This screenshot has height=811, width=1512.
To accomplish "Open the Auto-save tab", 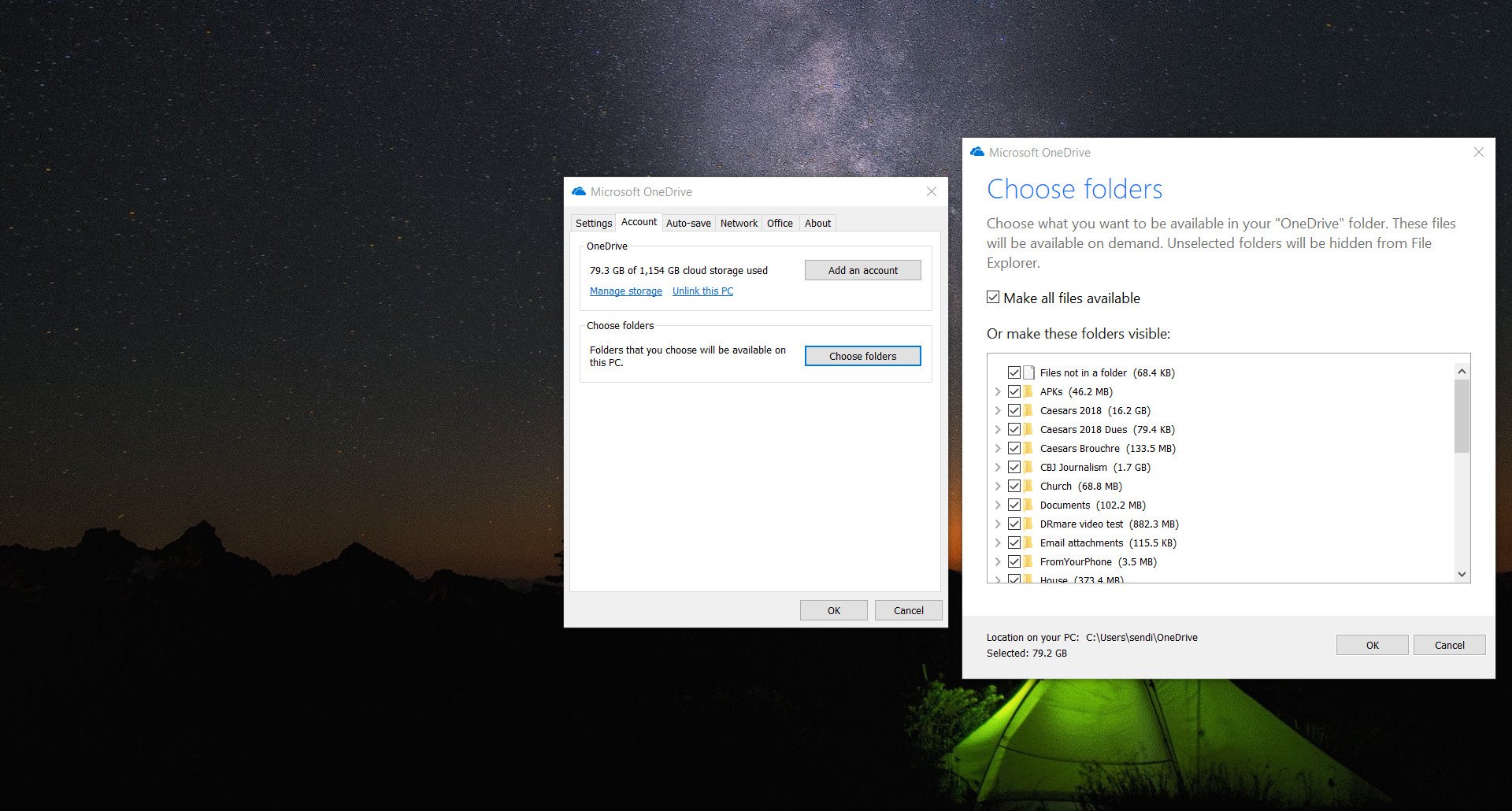I will click(688, 223).
